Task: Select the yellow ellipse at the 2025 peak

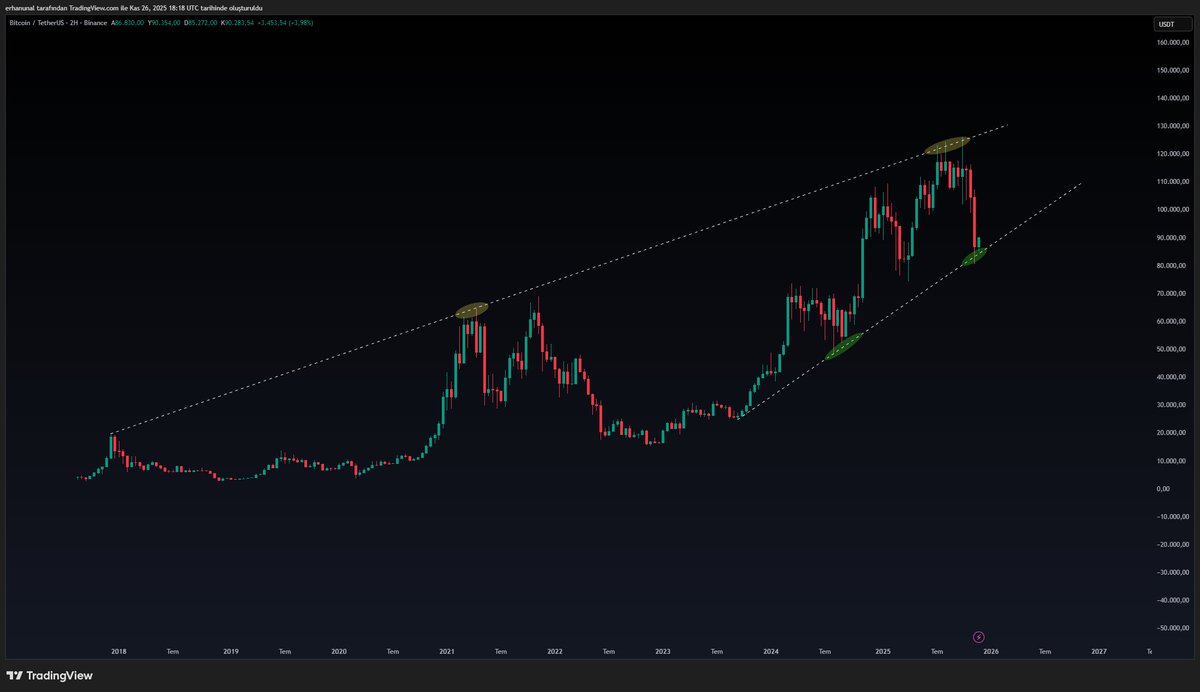Action: 947,145
